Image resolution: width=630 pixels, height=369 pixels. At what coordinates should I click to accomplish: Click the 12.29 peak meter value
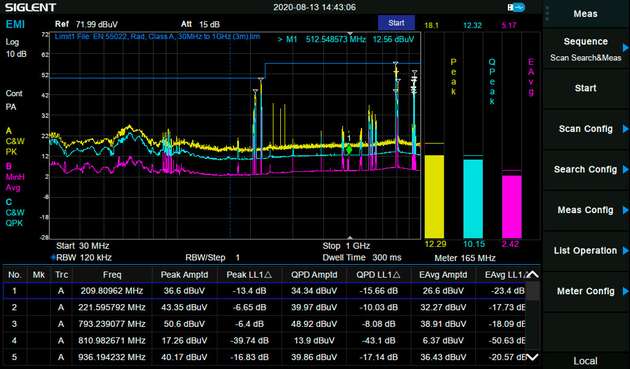coord(435,244)
